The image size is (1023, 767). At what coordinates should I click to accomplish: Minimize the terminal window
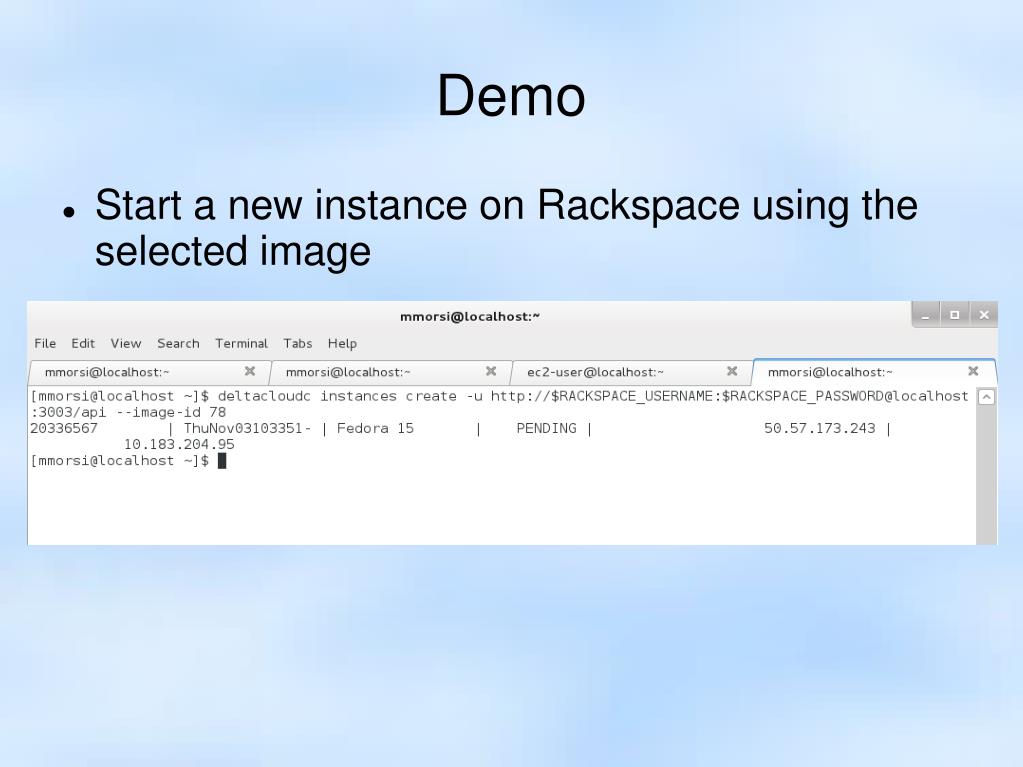tap(926, 315)
